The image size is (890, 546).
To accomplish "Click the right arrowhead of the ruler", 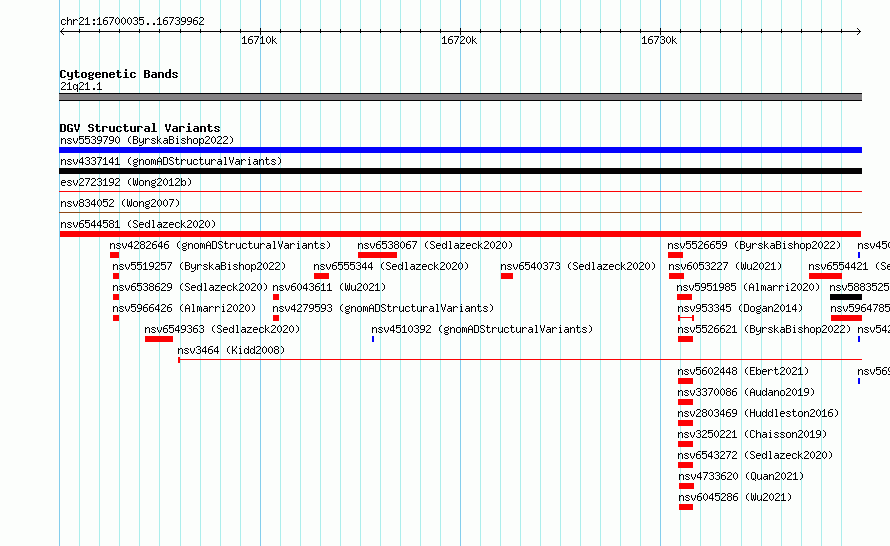I will tap(859, 32).
